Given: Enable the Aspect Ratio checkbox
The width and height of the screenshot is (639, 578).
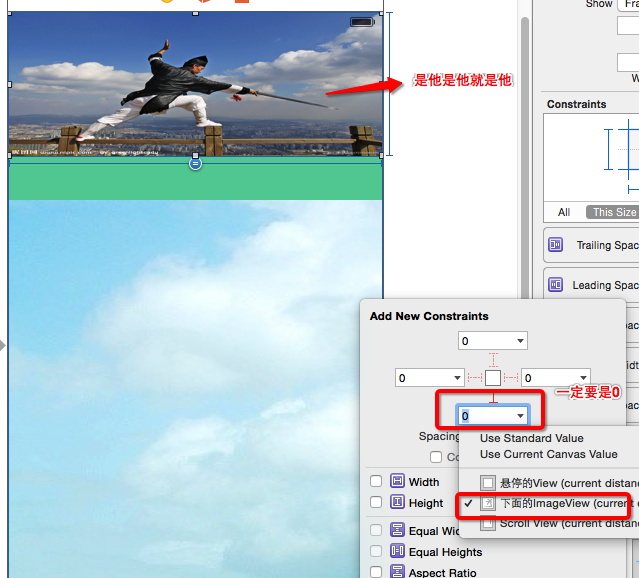Looking at the screenshot, I should pyautogui.click(x=376, y=571).
